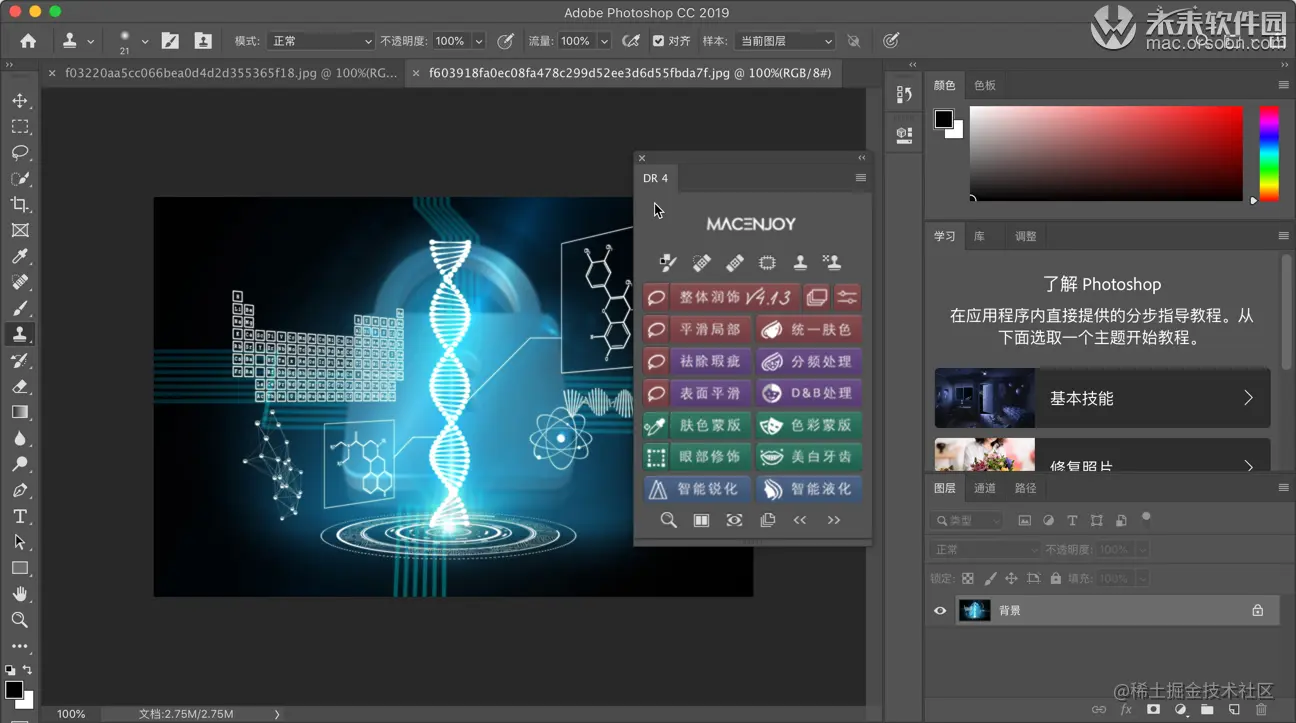Open the 基本技能 tutorial card
This screenshot has height=723, width=1296.
[x=1102, y=398]
